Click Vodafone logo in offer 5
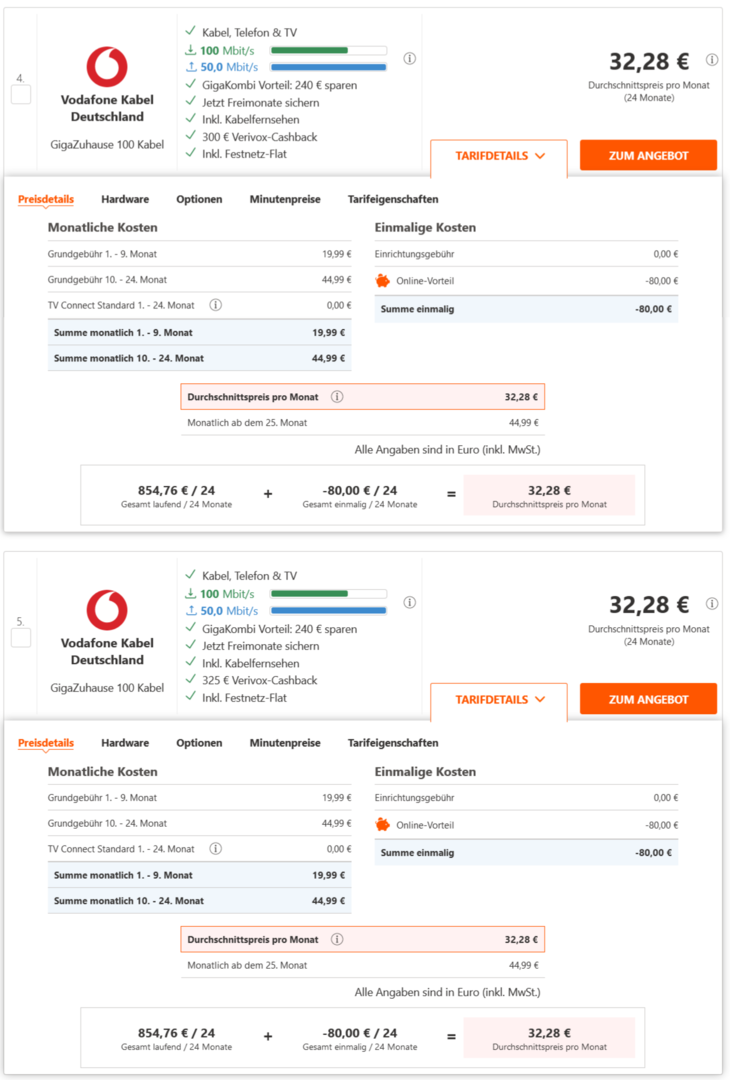Image resolution: width=730 pixels, height=1080 pixels. pos(107,610)
